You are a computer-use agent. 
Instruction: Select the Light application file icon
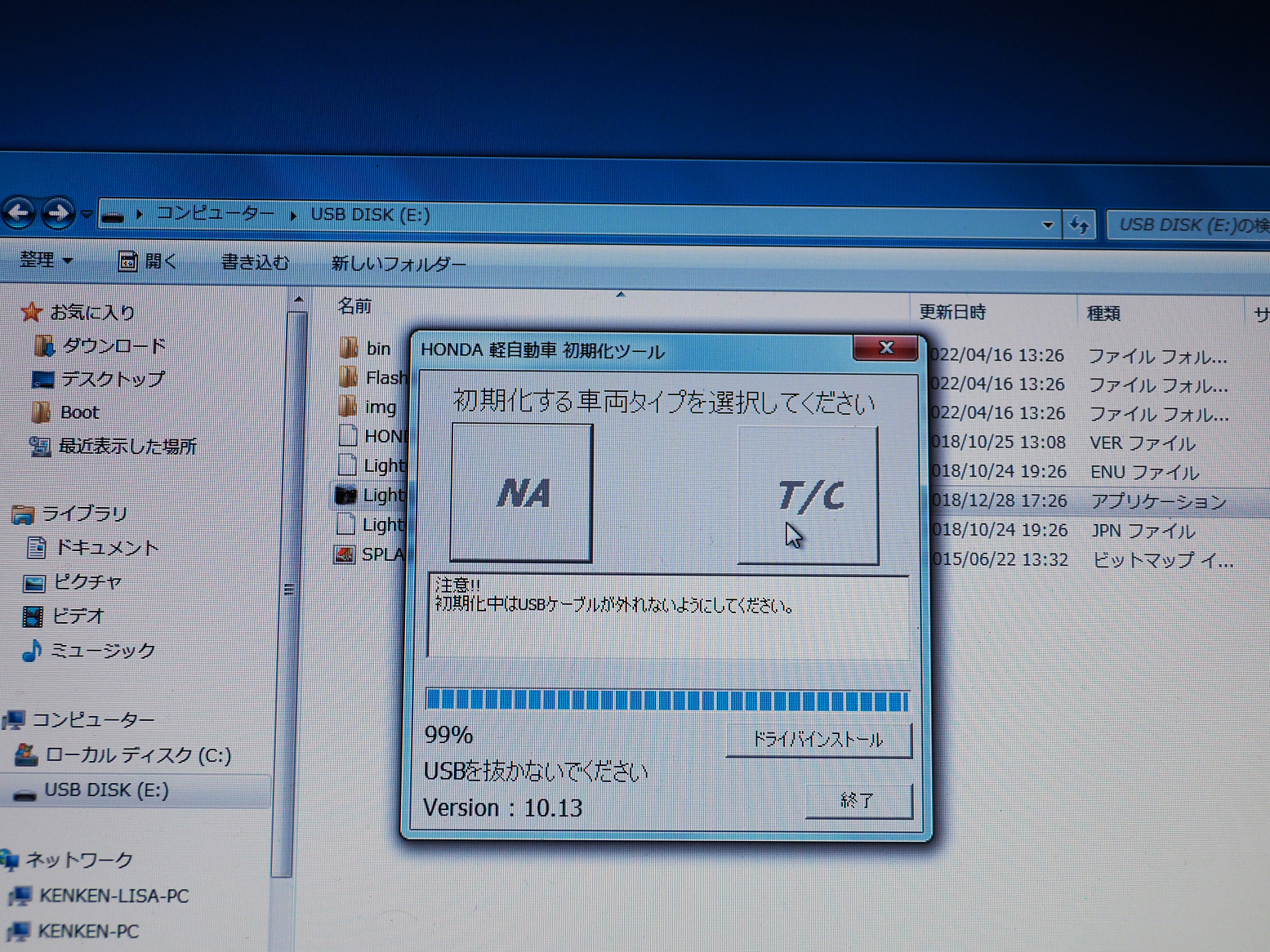click(x=346, y=495)
